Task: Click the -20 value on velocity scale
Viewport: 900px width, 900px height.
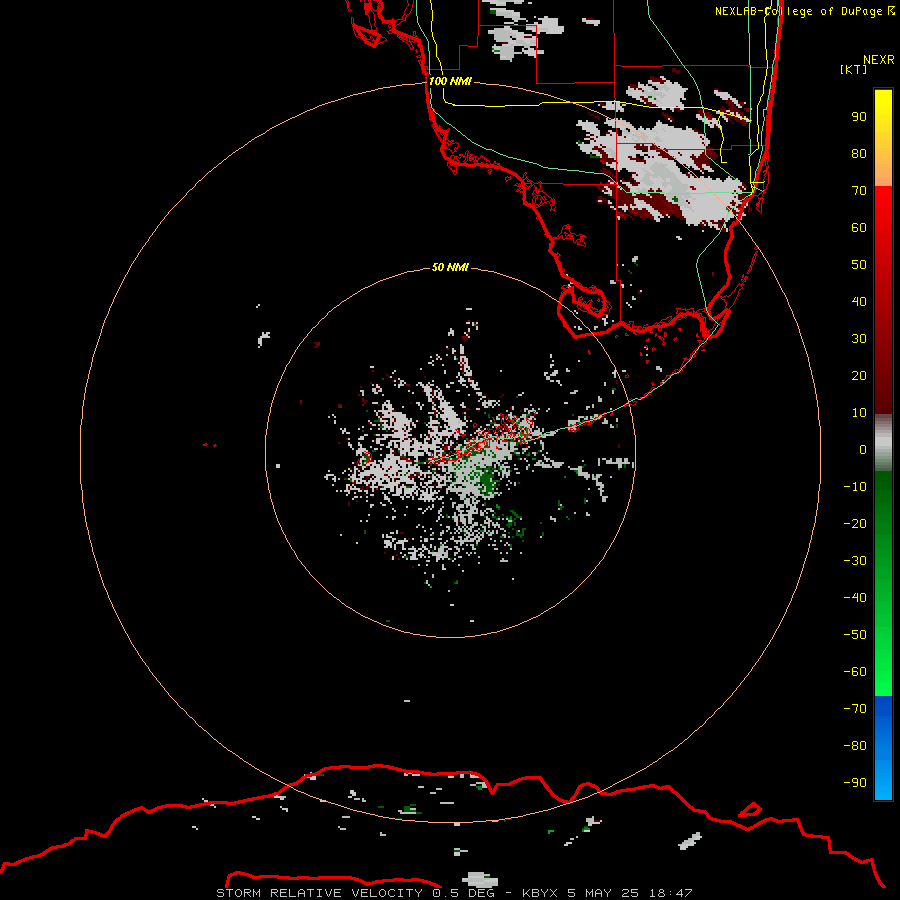Action: [x=855, y=523]
